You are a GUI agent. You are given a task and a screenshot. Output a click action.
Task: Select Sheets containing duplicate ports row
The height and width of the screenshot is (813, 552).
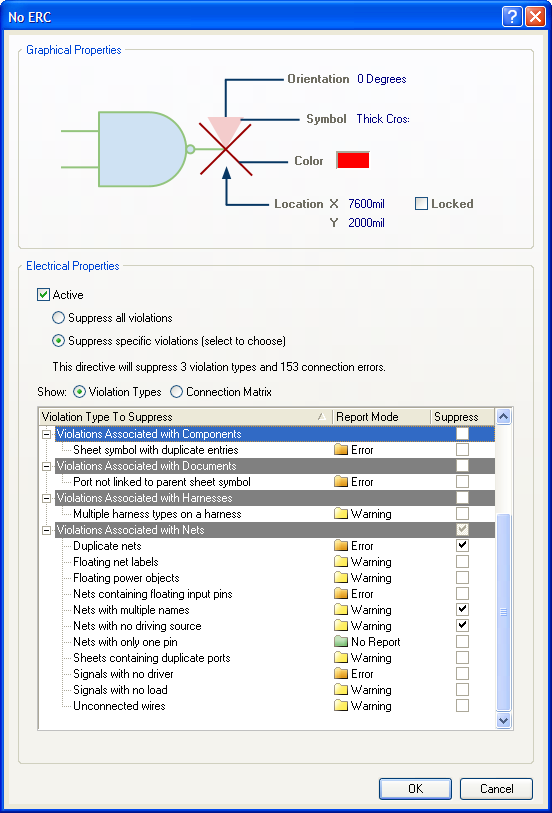[x=267, y=657]
